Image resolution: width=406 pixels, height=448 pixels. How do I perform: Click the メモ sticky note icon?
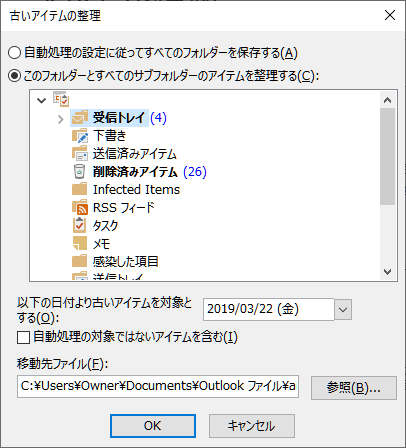coord(80,243)
